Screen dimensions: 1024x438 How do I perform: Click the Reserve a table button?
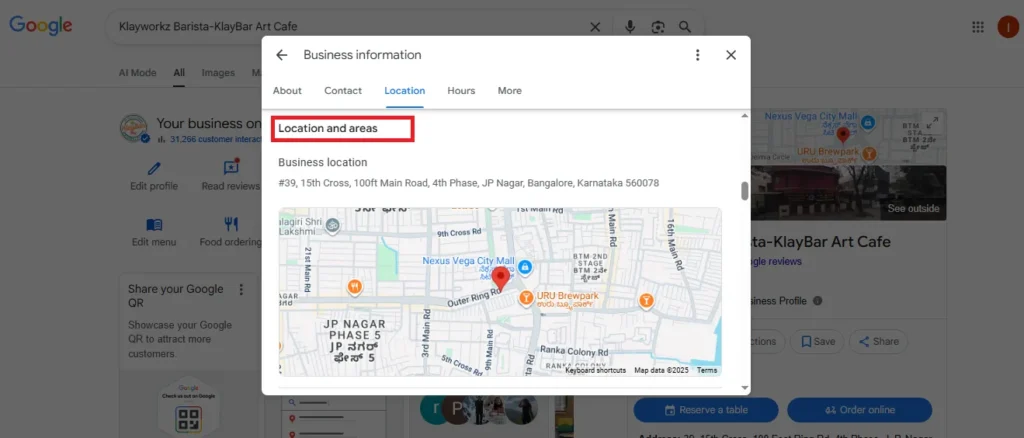706,410
